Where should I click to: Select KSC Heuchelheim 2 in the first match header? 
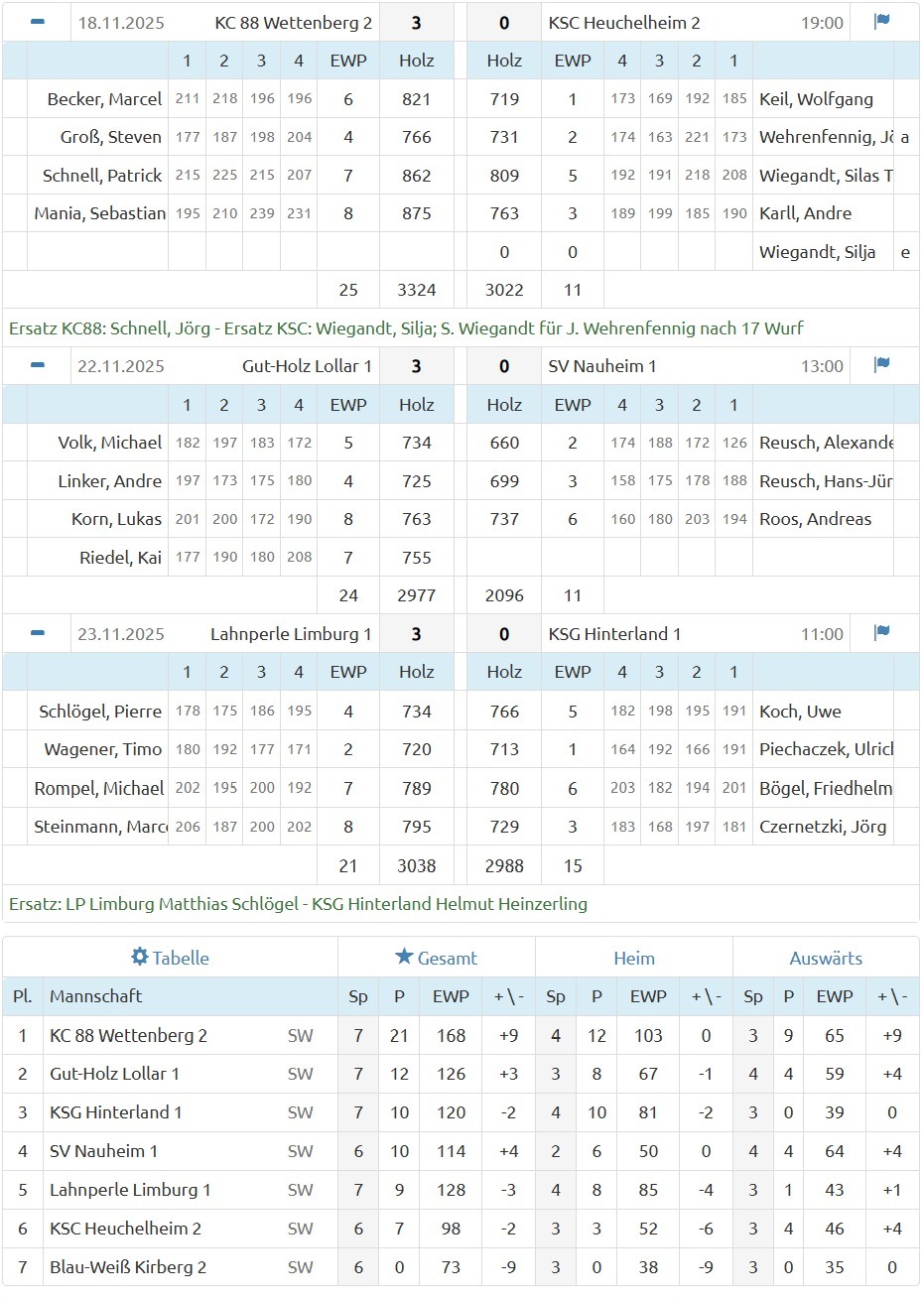(x=624, y=23)
